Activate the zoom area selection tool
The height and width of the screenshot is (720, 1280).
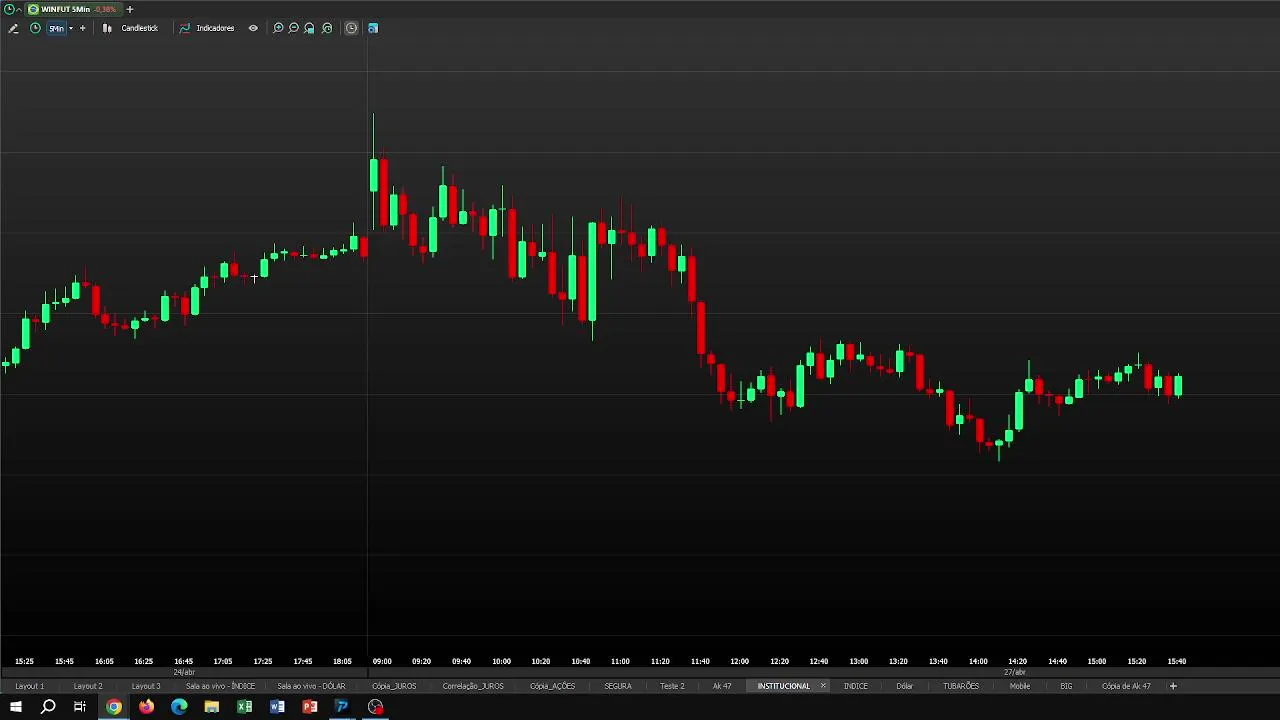point(310,28)
